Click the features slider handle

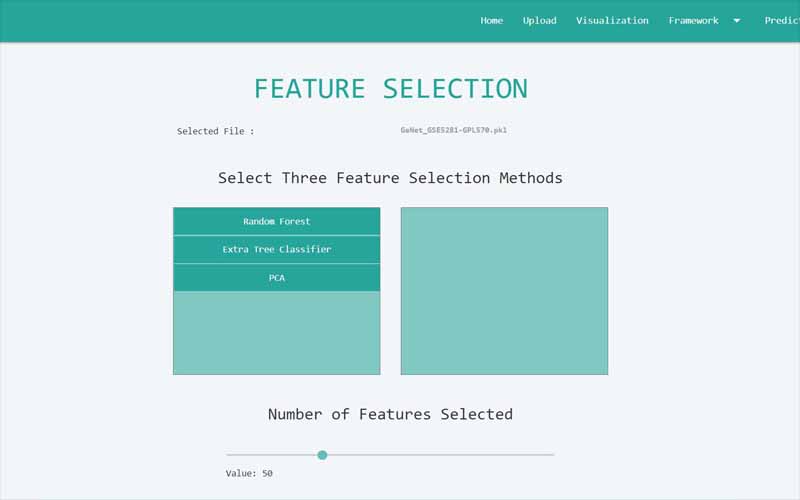[322, 455]
